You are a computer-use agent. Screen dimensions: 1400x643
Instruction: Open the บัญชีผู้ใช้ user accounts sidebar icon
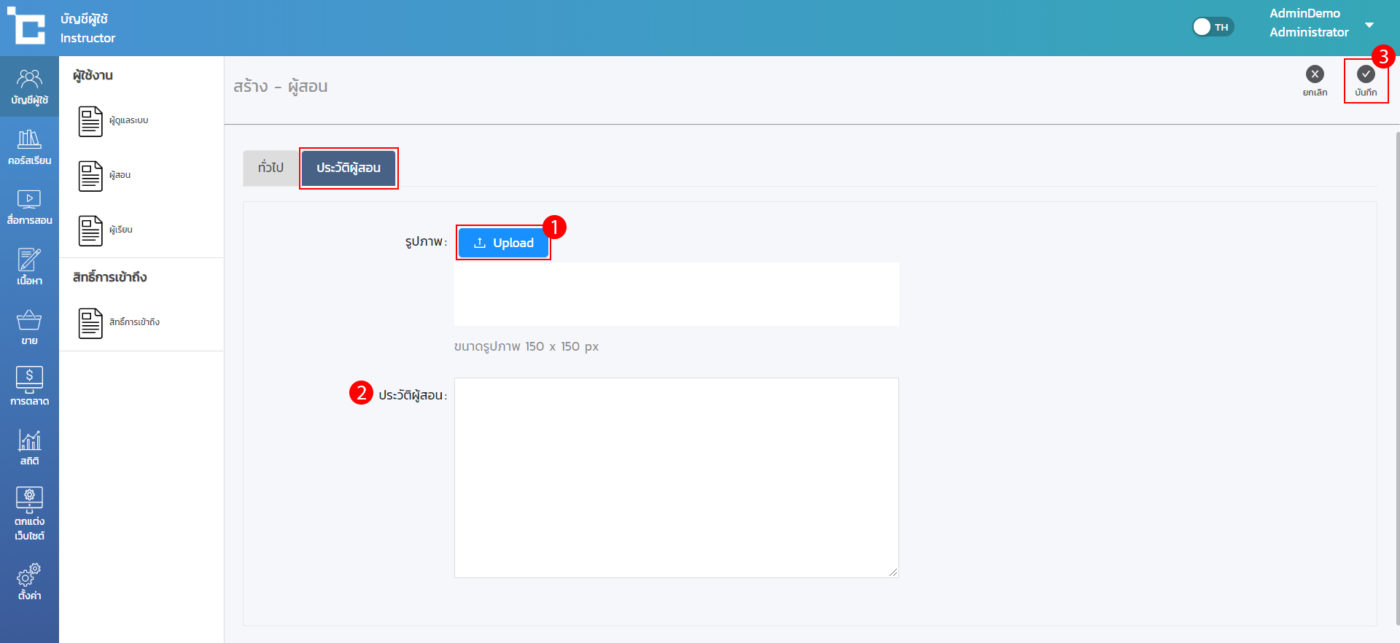point(29,86)
